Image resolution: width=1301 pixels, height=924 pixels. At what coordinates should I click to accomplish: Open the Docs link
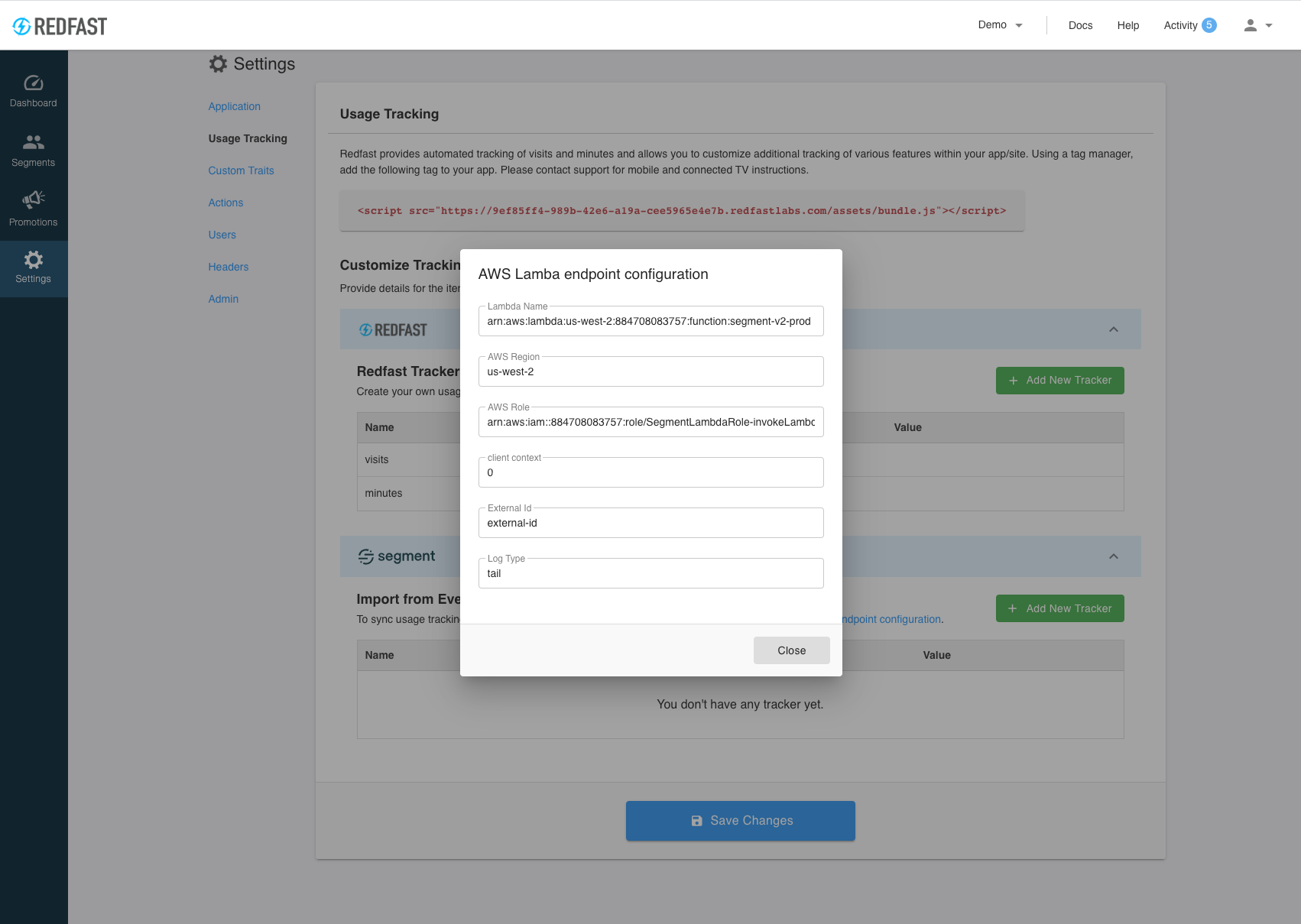pyautogui.click(x=1080, y=25)
